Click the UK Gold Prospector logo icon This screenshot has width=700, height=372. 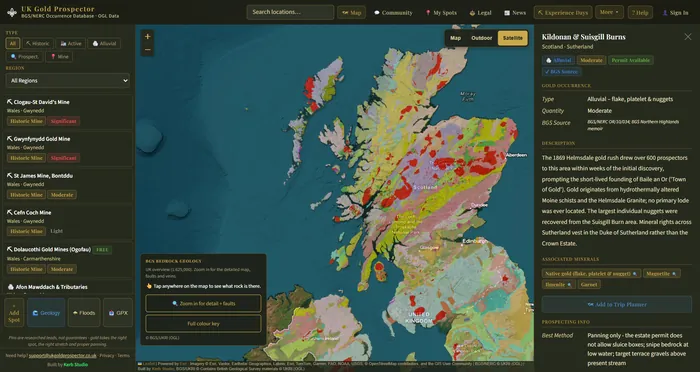click(12, 12)
